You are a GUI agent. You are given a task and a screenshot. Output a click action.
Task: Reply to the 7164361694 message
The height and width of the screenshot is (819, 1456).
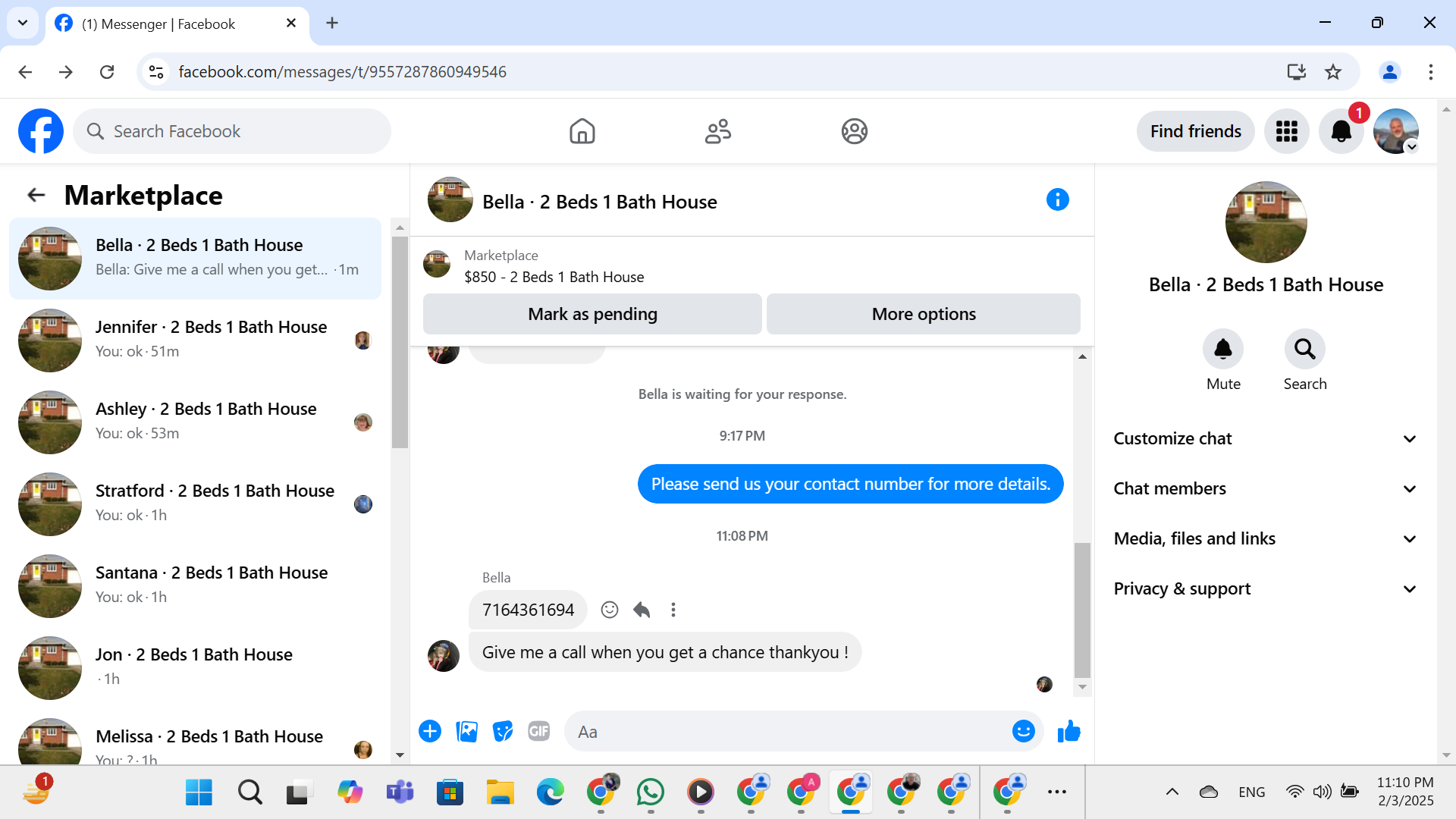point(642,610)
